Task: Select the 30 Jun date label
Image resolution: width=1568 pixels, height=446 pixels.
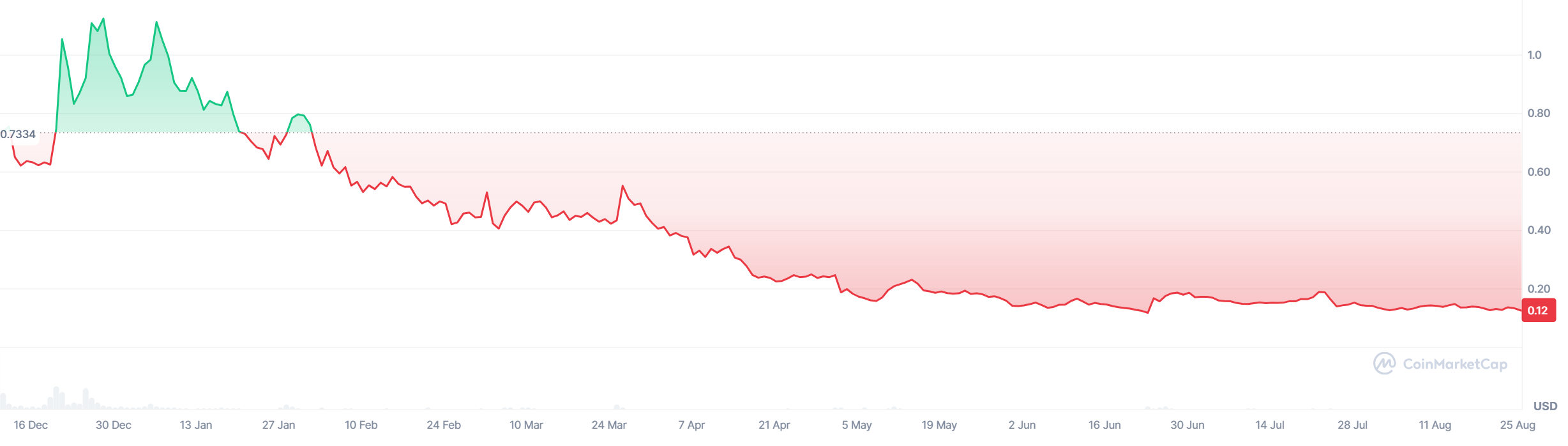Action: (x=1187, y=425)
